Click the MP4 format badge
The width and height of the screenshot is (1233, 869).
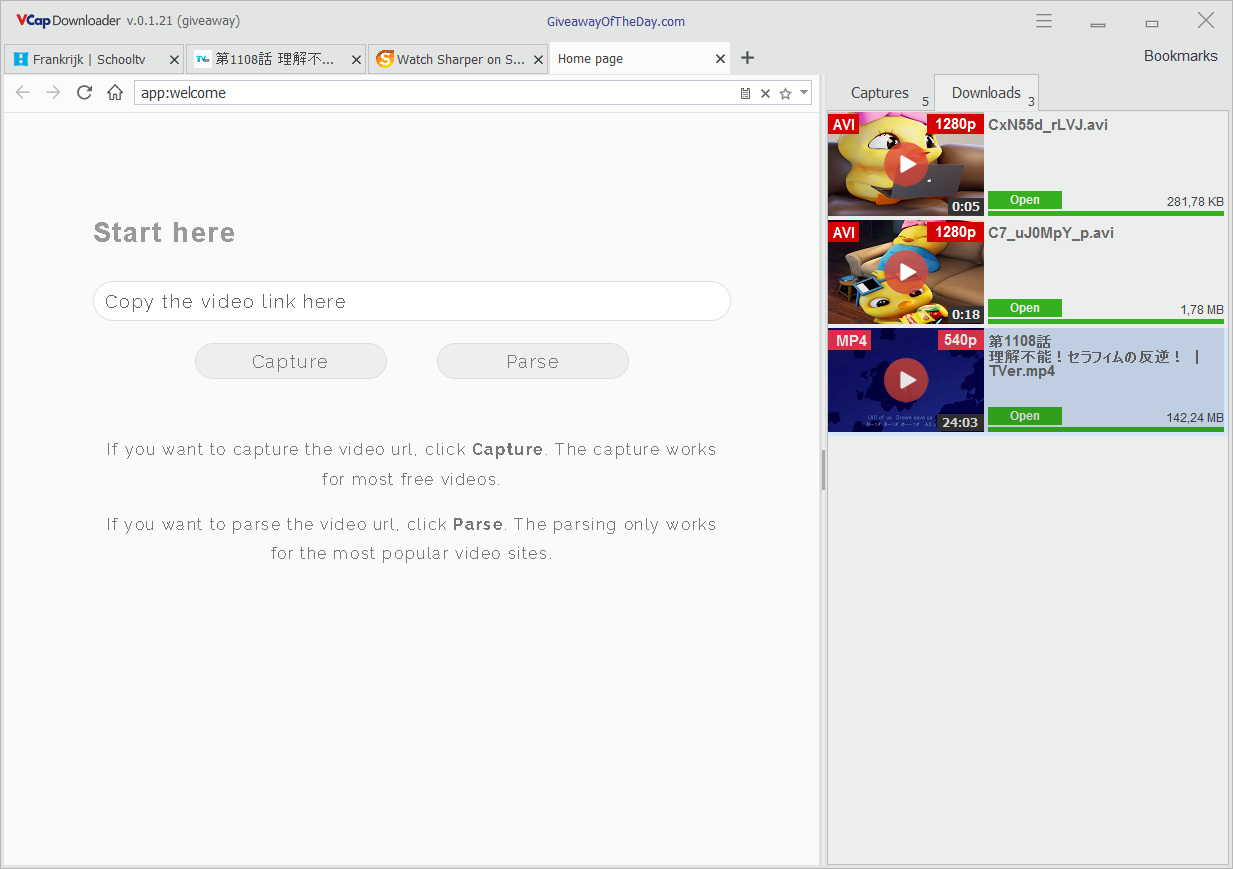point(851,340)
